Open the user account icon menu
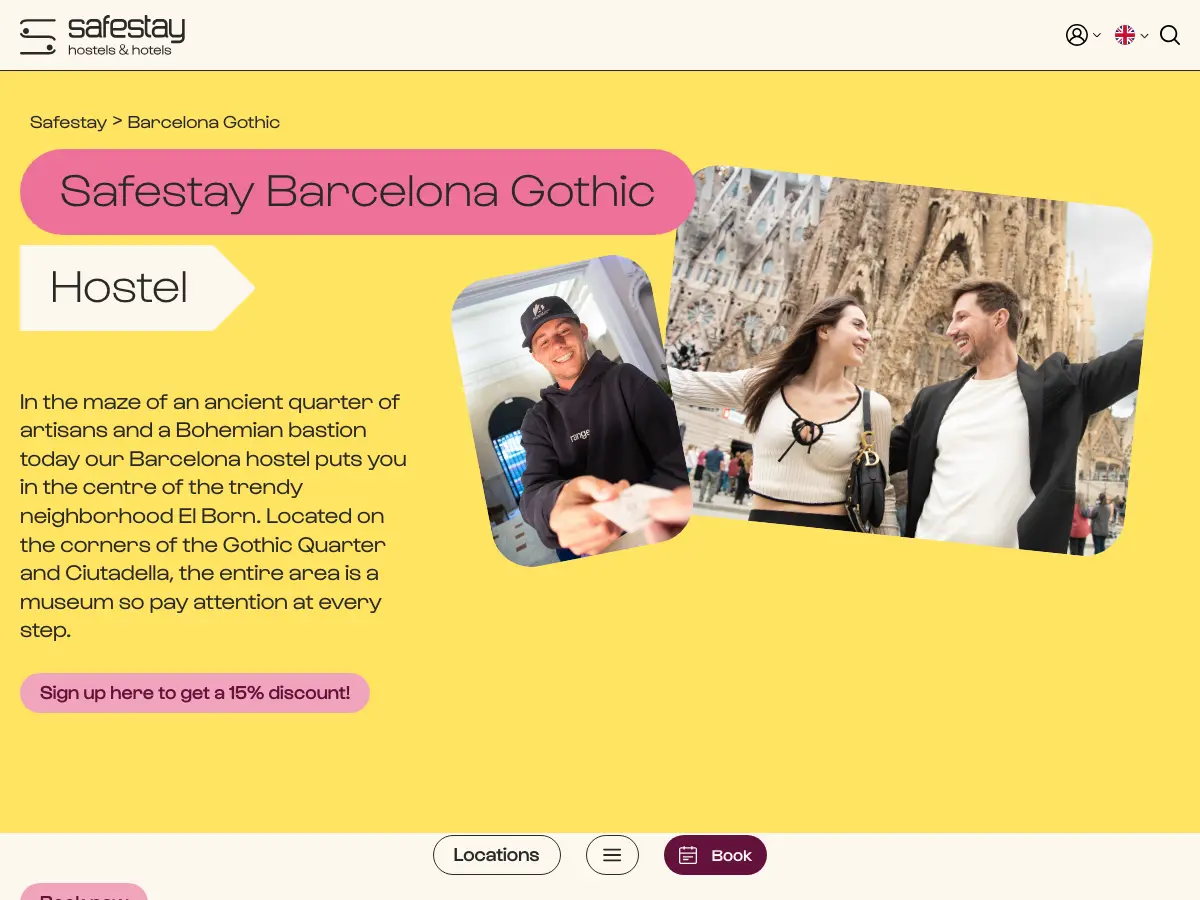The height and width of the screenshot is (900, 1200). pos(1077,35)
